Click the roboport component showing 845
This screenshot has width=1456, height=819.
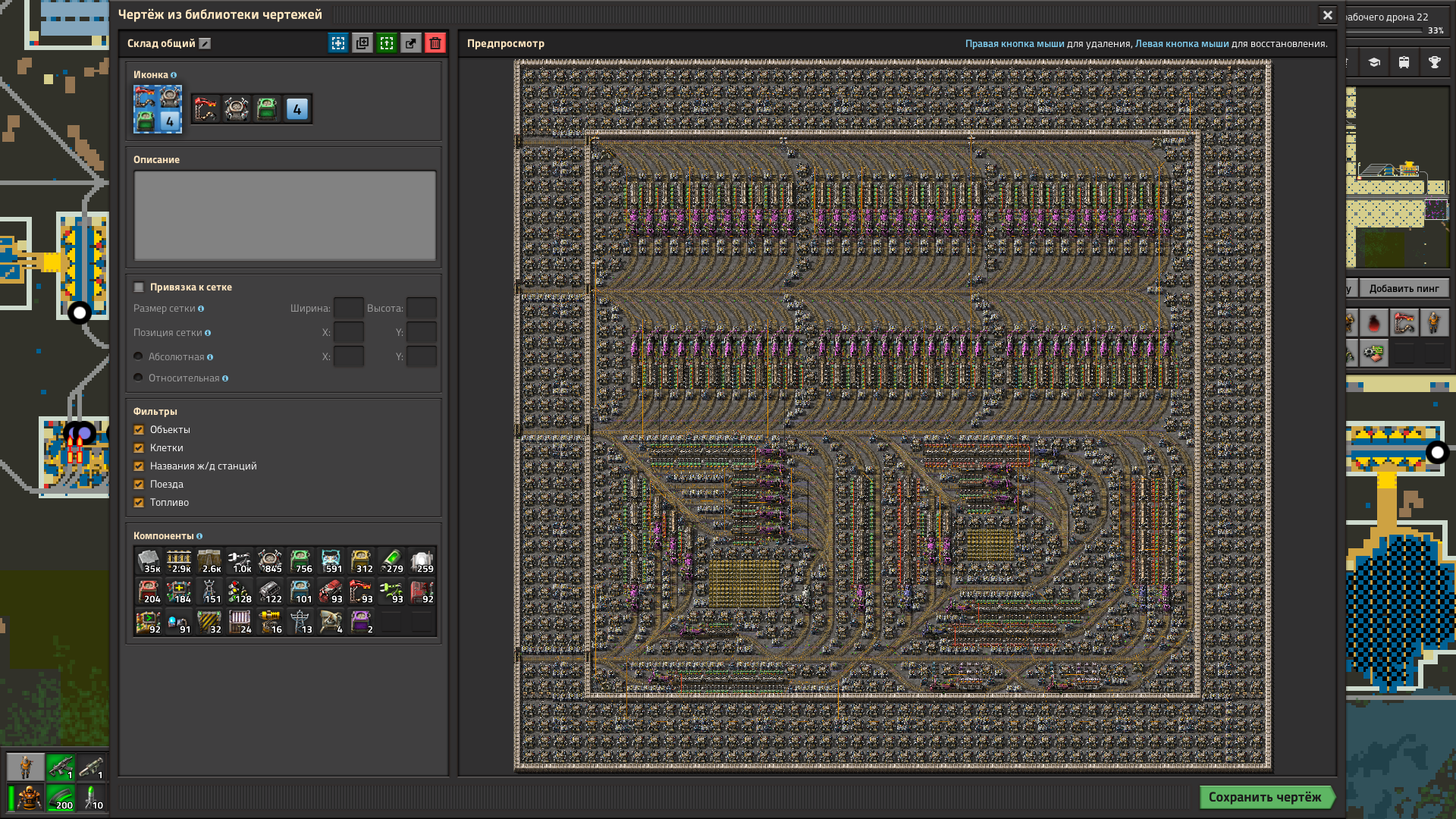click(270, 561)
